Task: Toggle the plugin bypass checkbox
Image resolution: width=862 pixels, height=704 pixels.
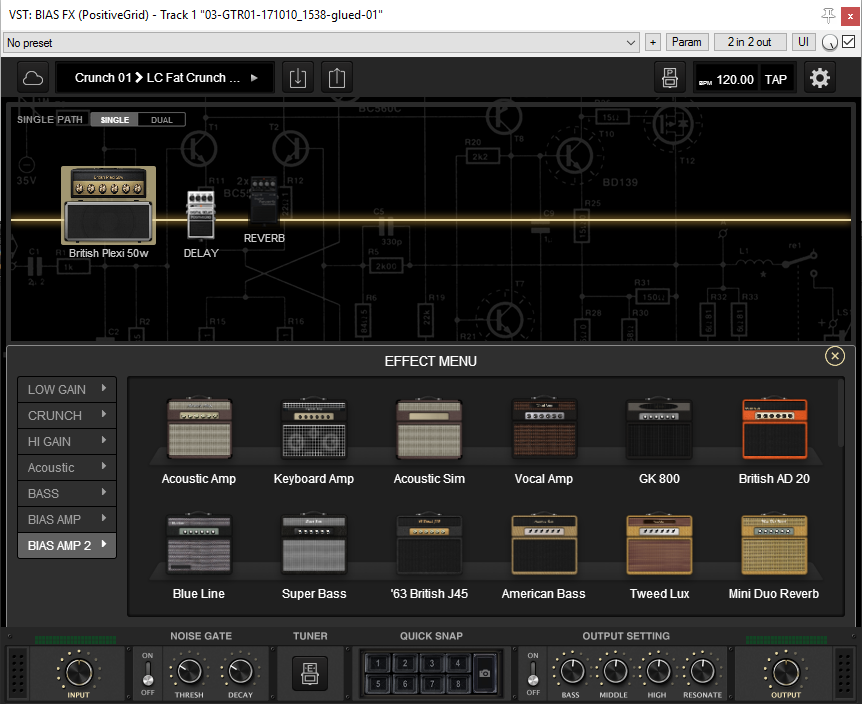Action: pyautogui.click(x=849, y=42)
